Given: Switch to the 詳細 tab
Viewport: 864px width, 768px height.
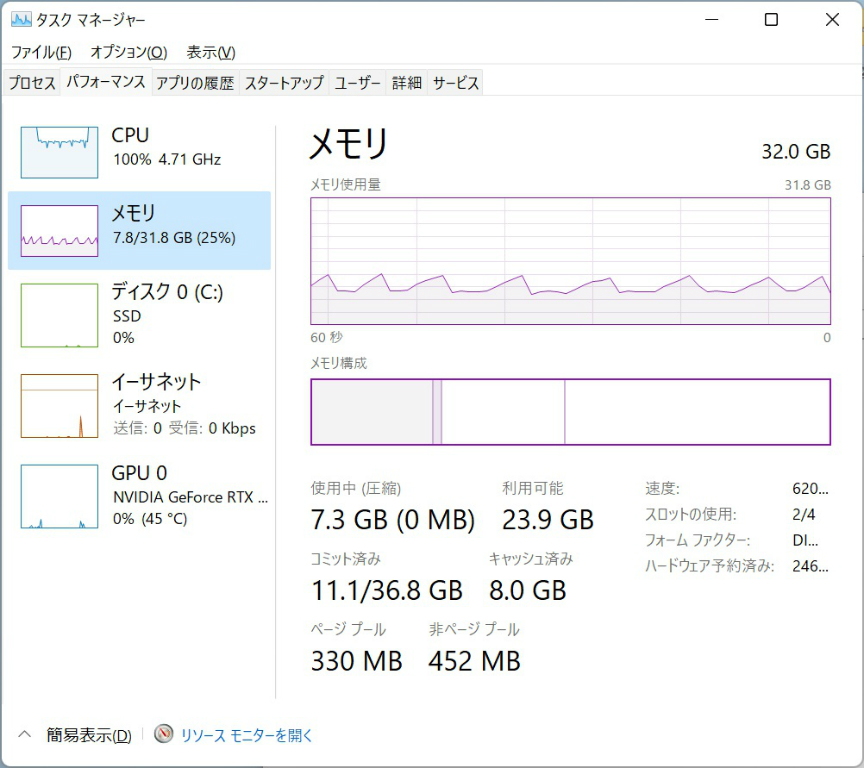Looking at the screenshot, I should point(406,83).
